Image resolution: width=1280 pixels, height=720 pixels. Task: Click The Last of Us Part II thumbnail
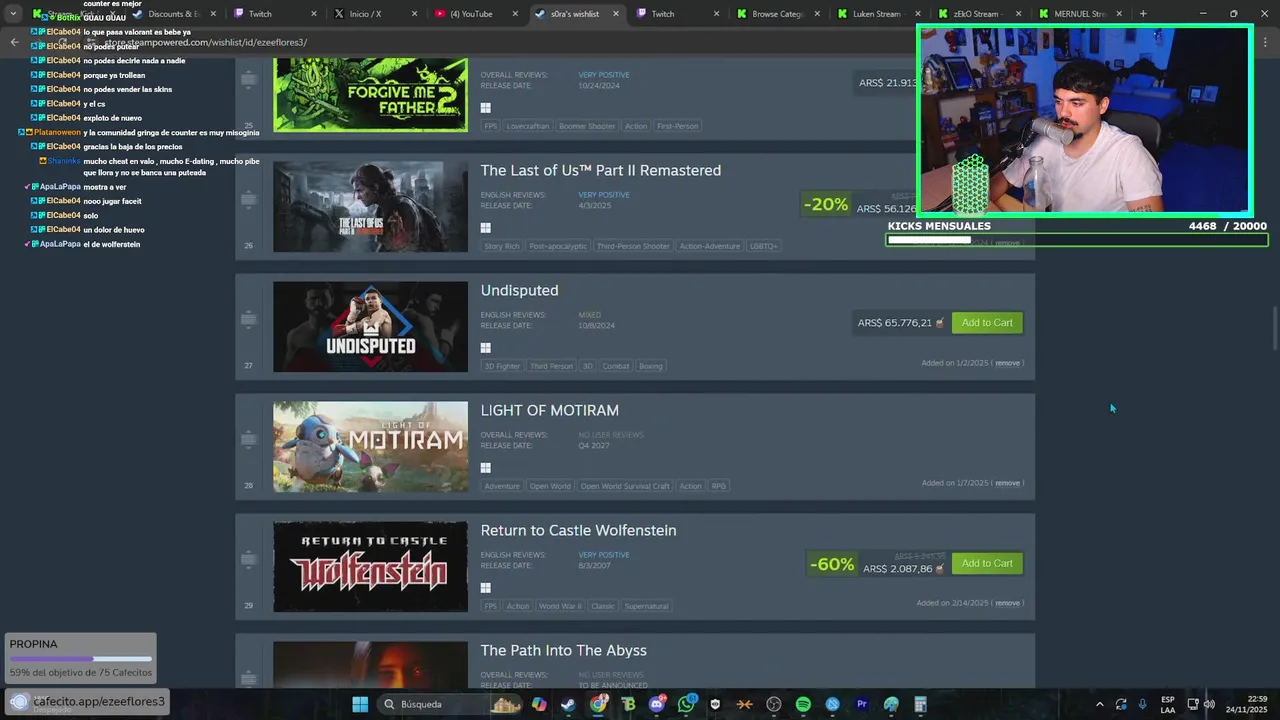click(370, 207)
